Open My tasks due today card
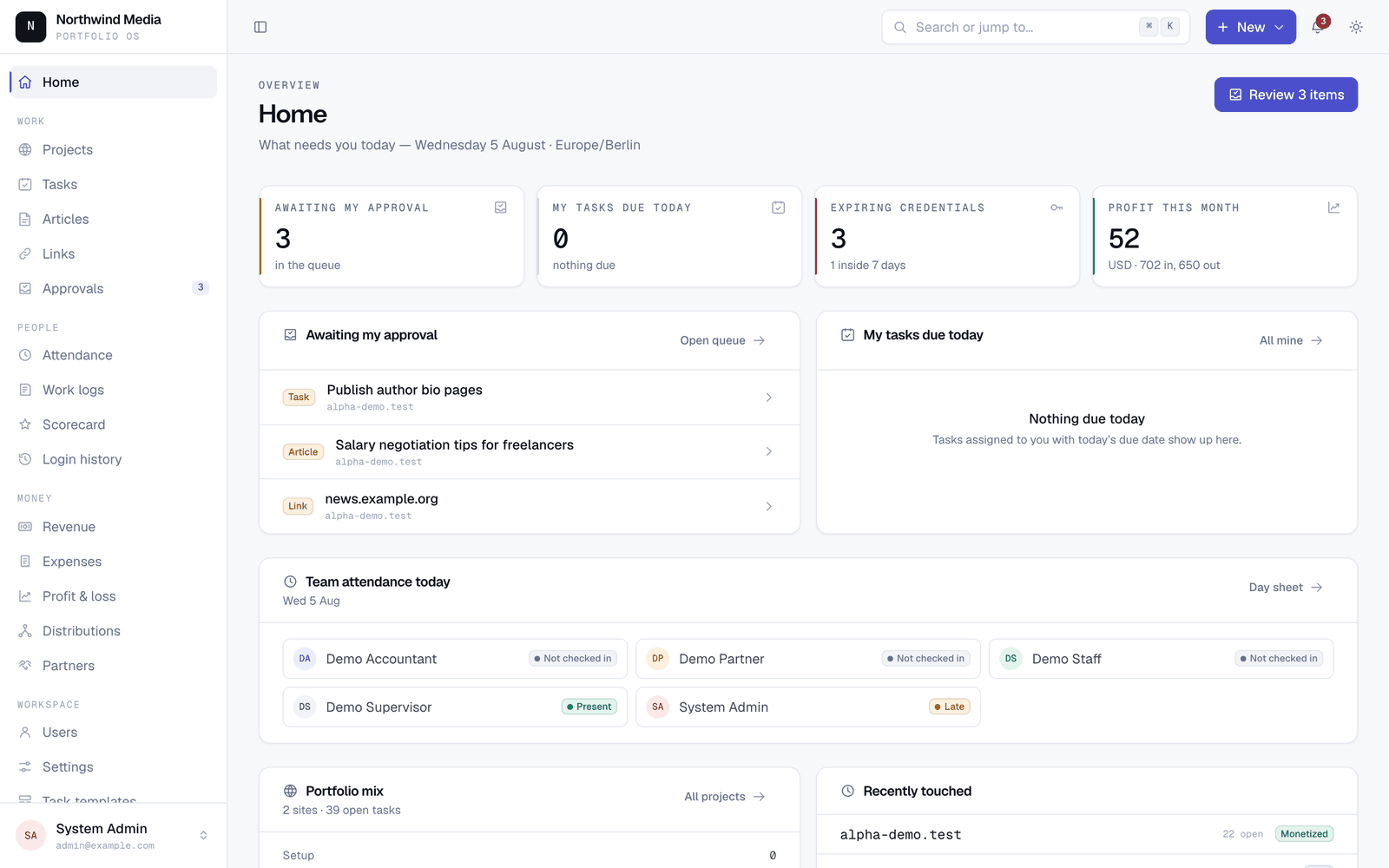1389x868 pixels. tap(669, 236)
